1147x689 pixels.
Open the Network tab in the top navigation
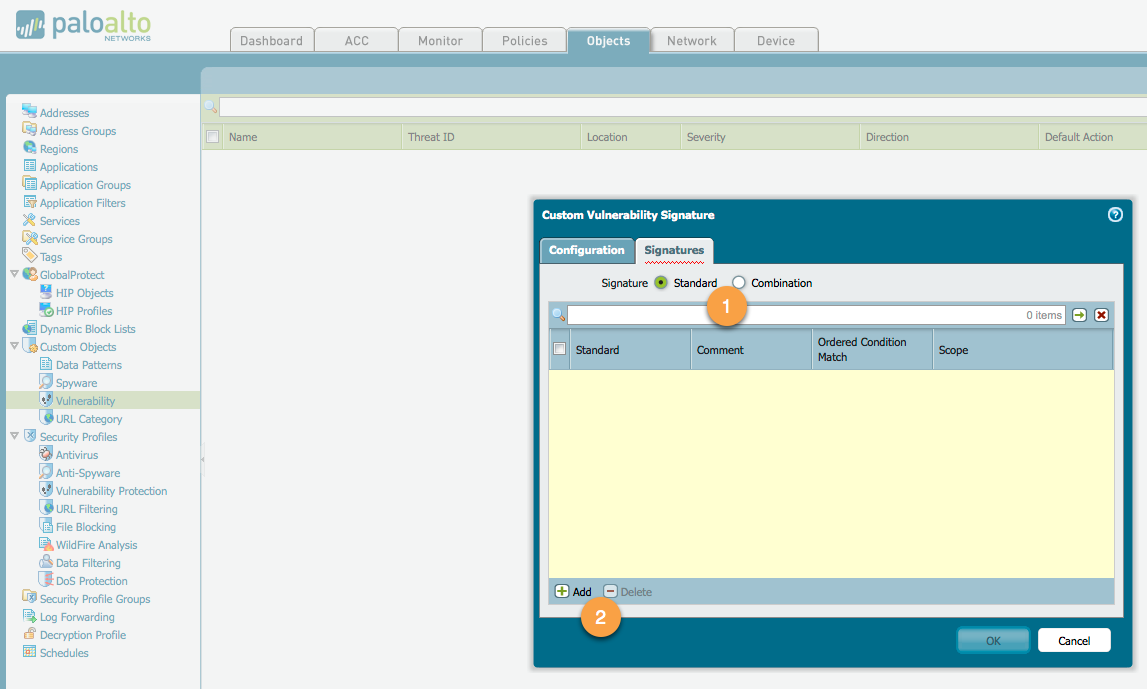point(691,40)
